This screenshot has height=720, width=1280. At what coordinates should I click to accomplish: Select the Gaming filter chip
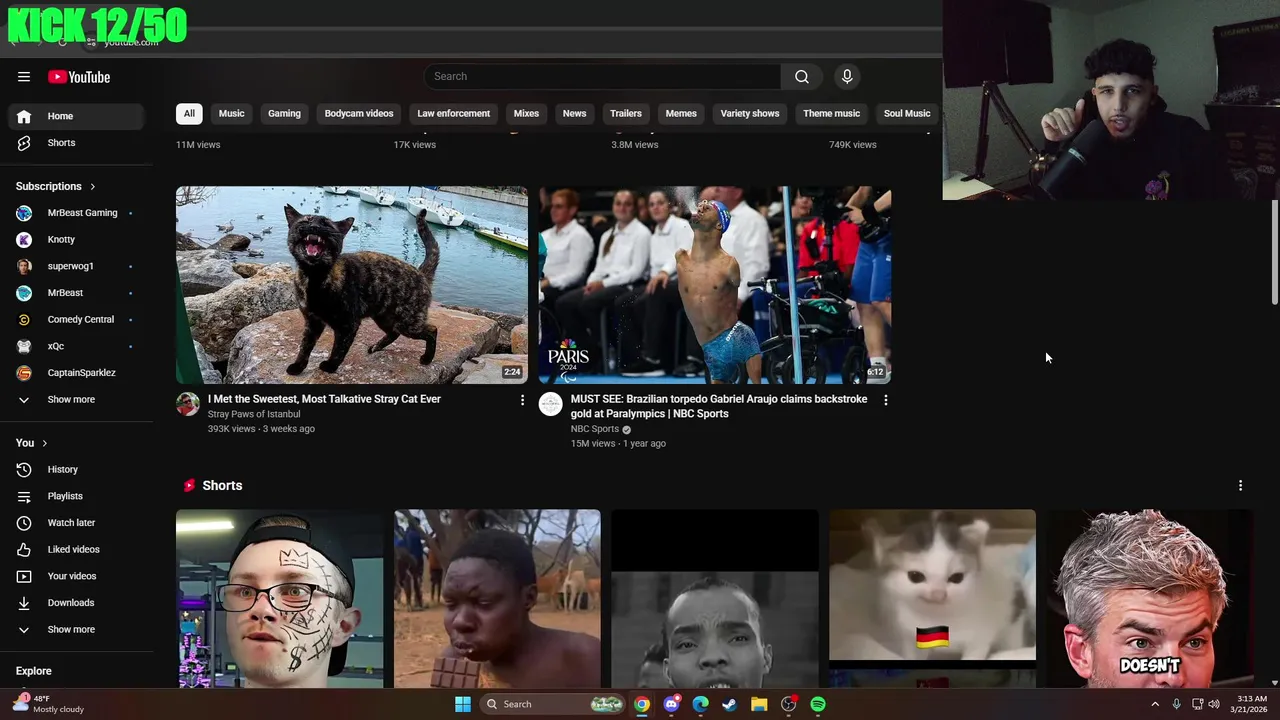tap(284, 114)
